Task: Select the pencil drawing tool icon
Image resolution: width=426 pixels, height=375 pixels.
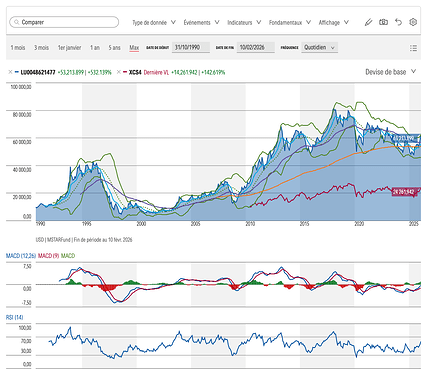Action: click(368, 22)
